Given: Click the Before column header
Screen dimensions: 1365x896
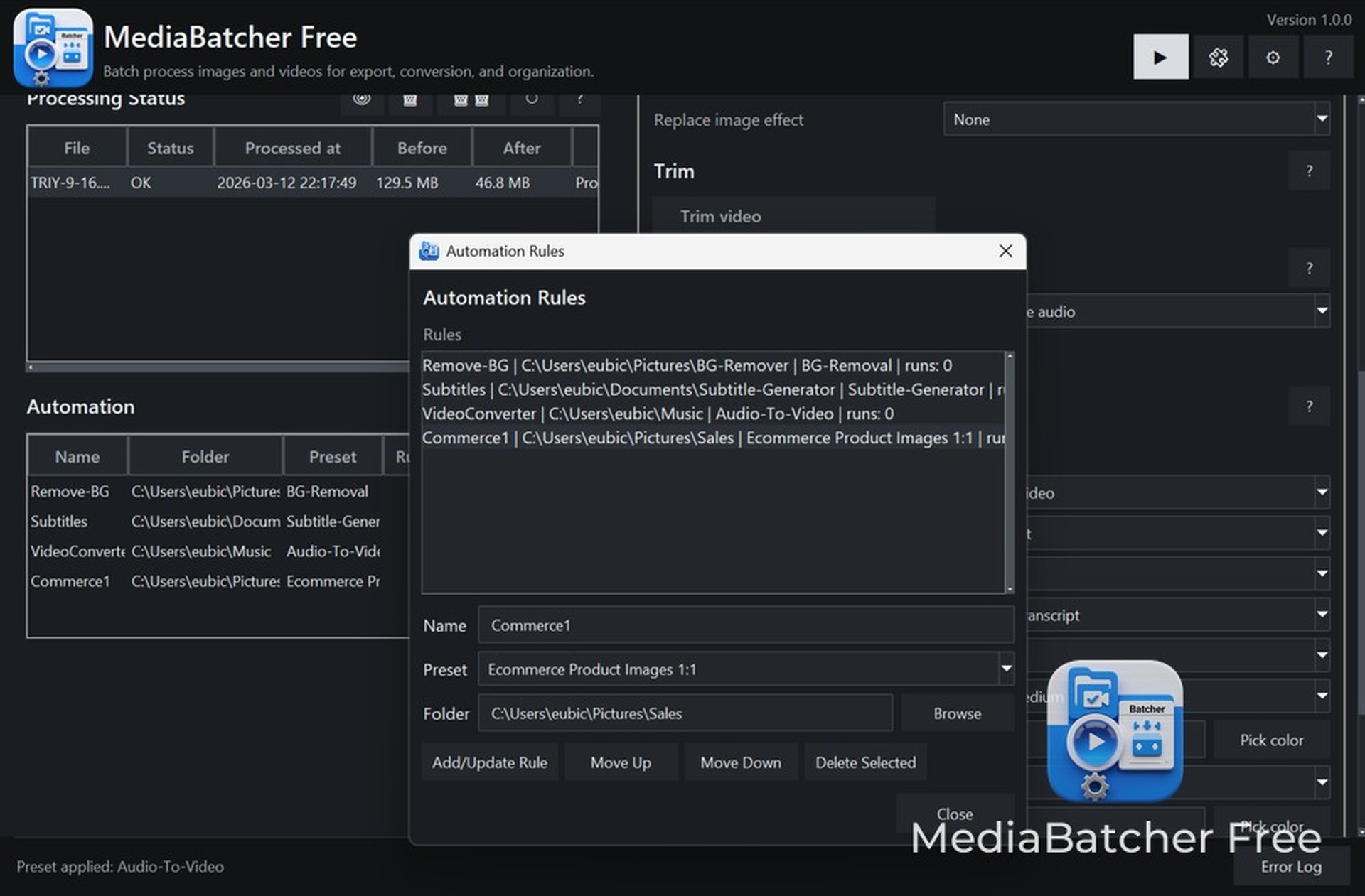Looking at the screenshot, I should tap(422, 148).
